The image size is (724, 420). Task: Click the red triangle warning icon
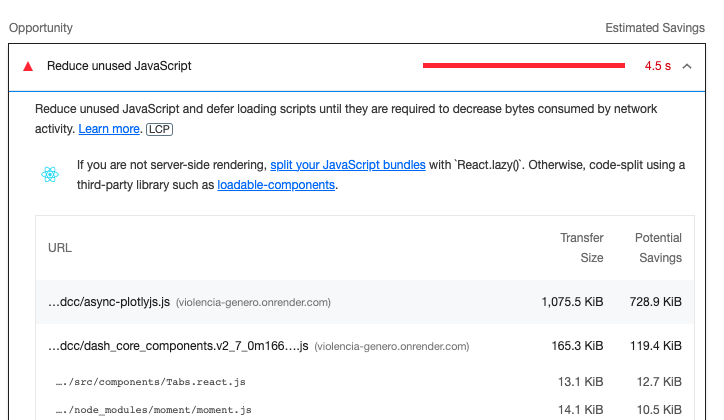pyautogui.click(x=28, y=66)
